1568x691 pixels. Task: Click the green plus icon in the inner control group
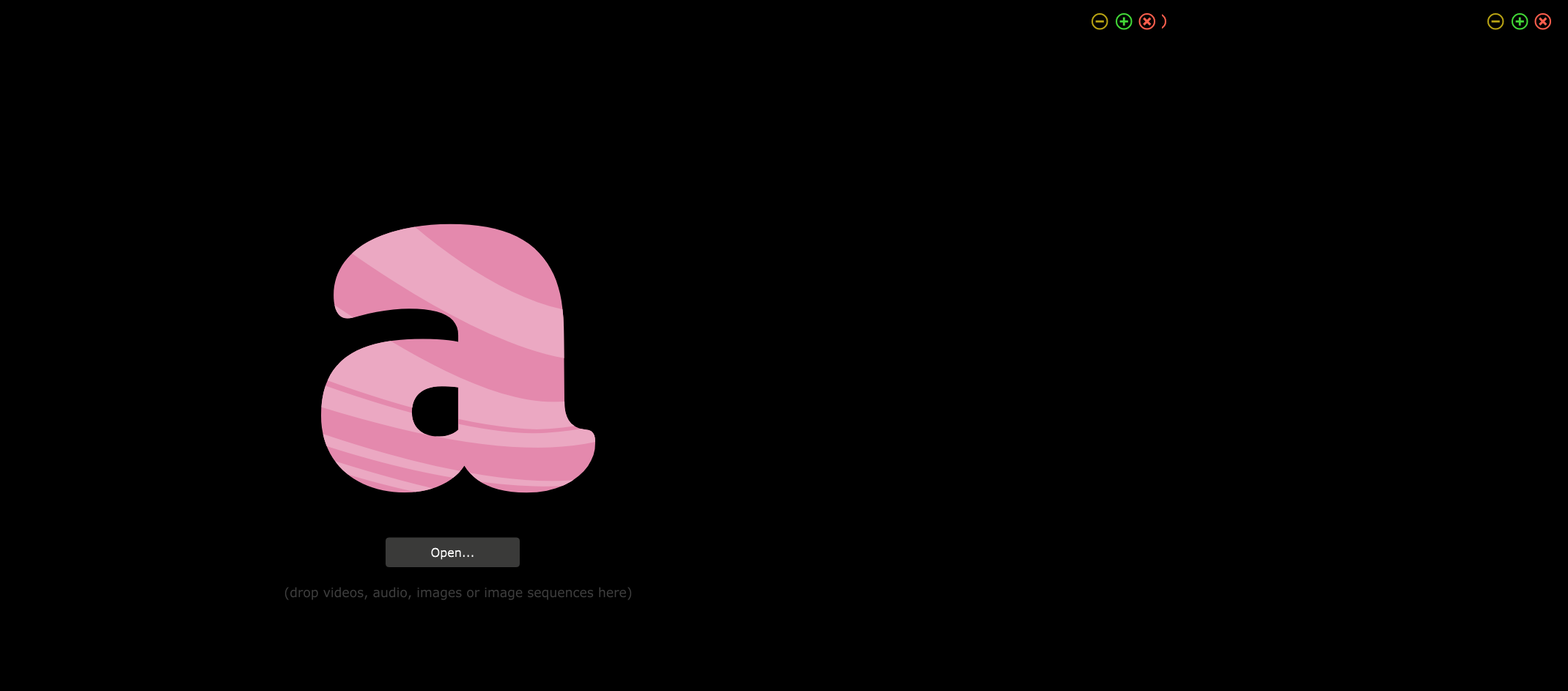point(1124,22)
